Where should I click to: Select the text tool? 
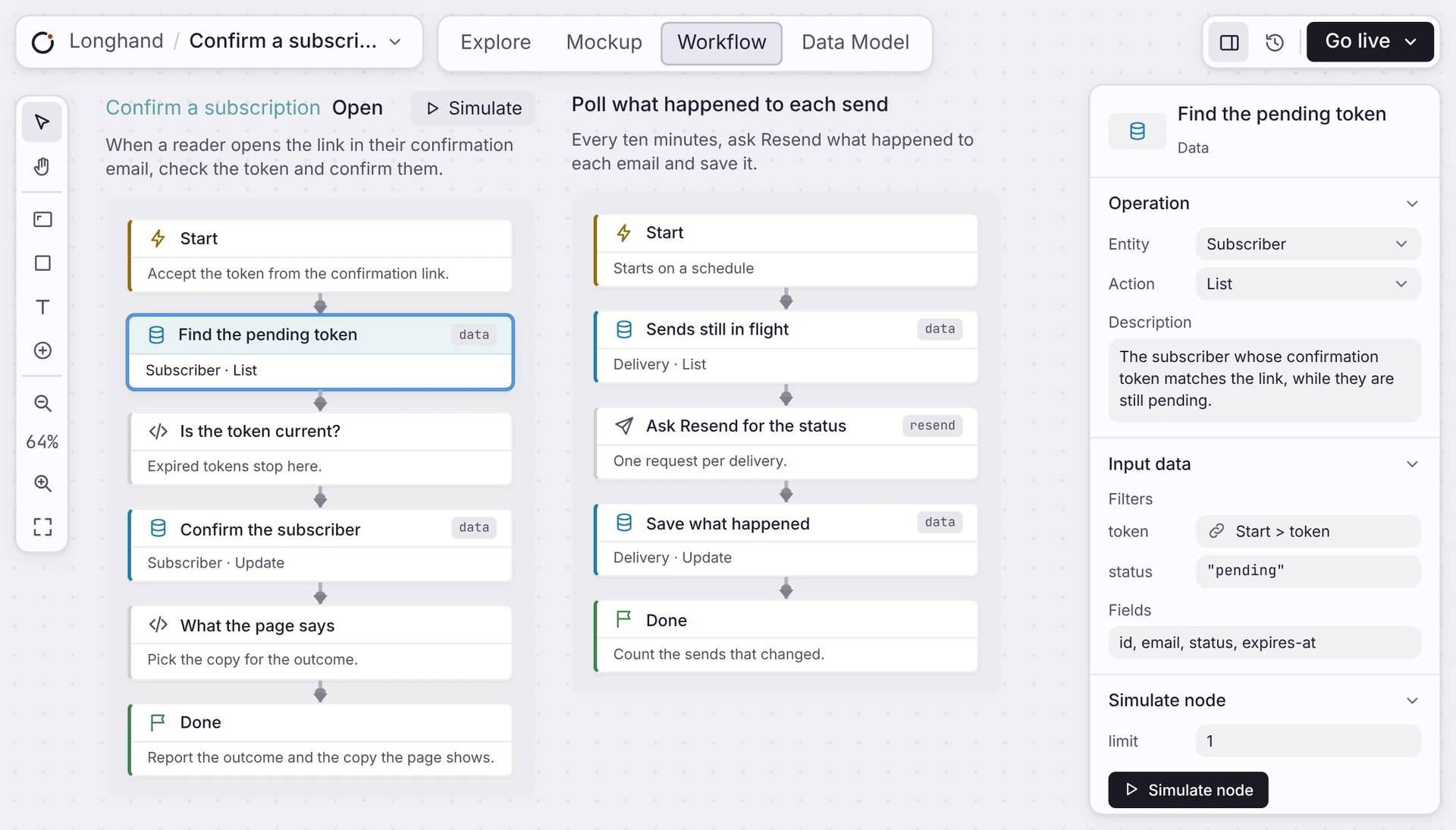[x=42, y=307]
